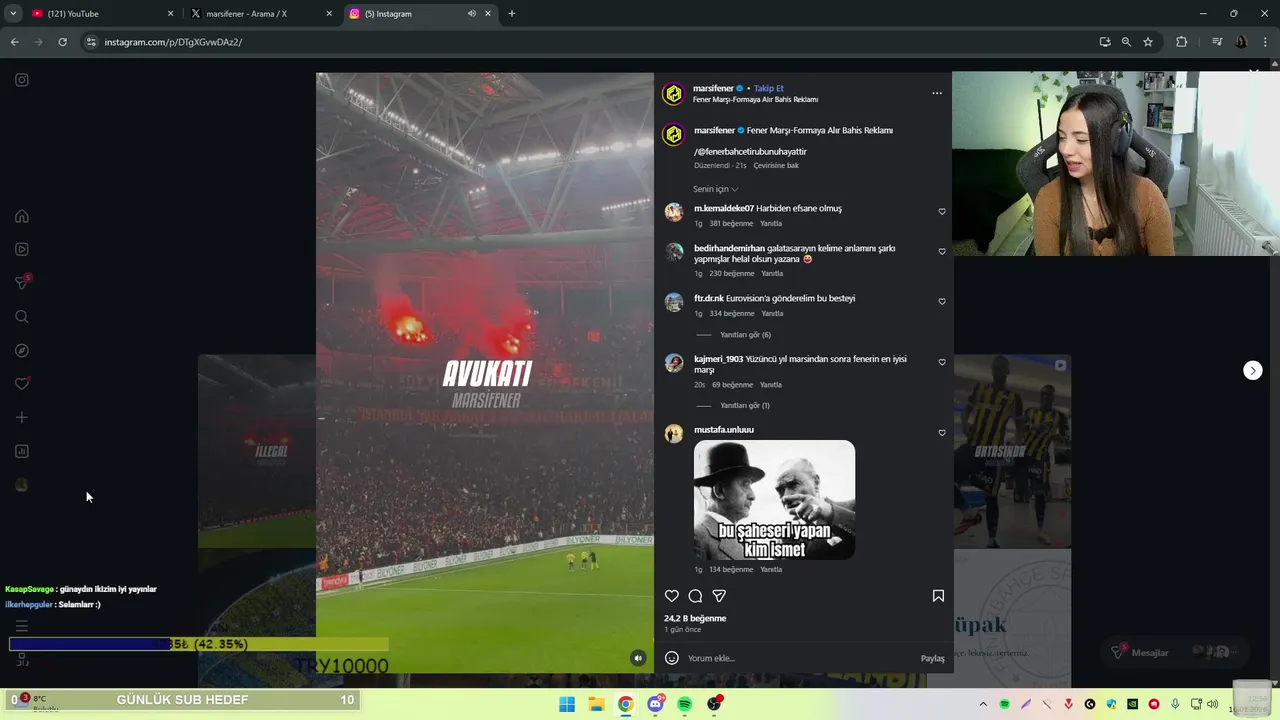Open marsifener profile name in post header
The height and width of the screenshot is (720, 1280).
tap(713, 88)
